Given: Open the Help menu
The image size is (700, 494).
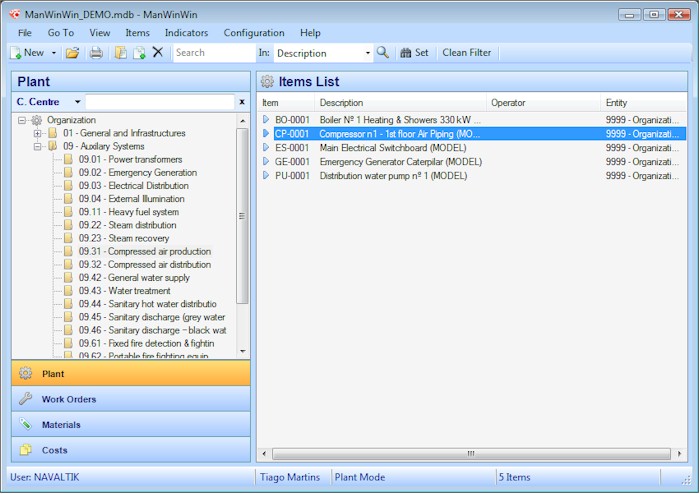Looking at the screenshot, I should [x=310, y=33].
